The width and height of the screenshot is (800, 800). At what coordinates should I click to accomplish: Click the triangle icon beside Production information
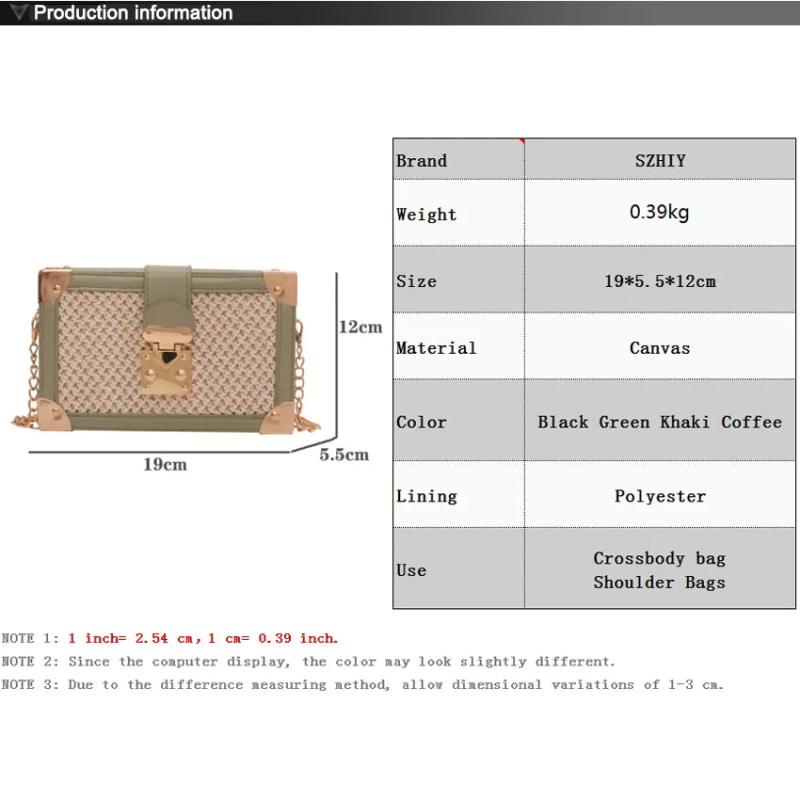(x=15, y=13)
